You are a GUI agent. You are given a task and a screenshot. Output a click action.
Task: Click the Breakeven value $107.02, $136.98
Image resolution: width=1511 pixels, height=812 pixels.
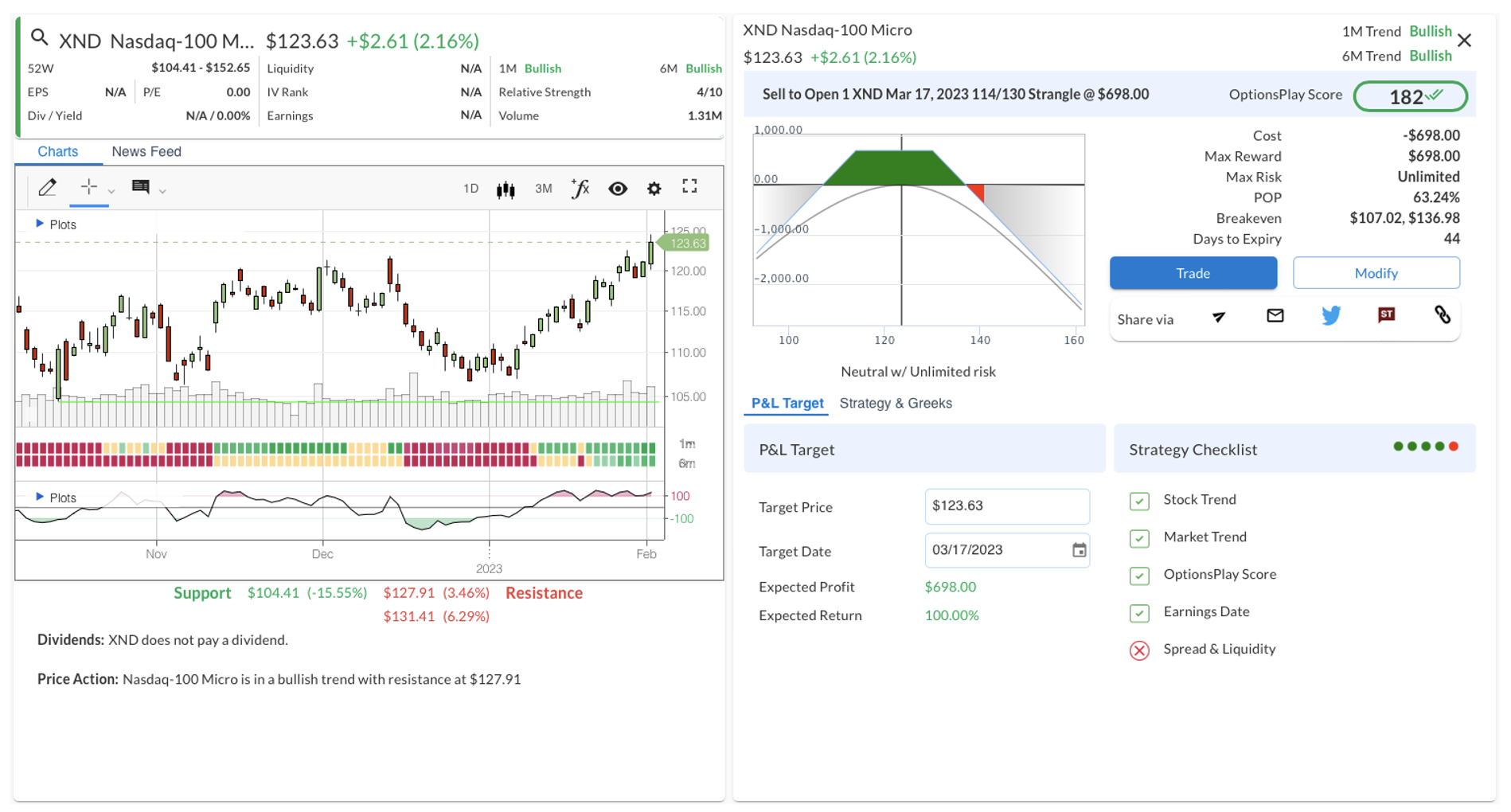1404,218
